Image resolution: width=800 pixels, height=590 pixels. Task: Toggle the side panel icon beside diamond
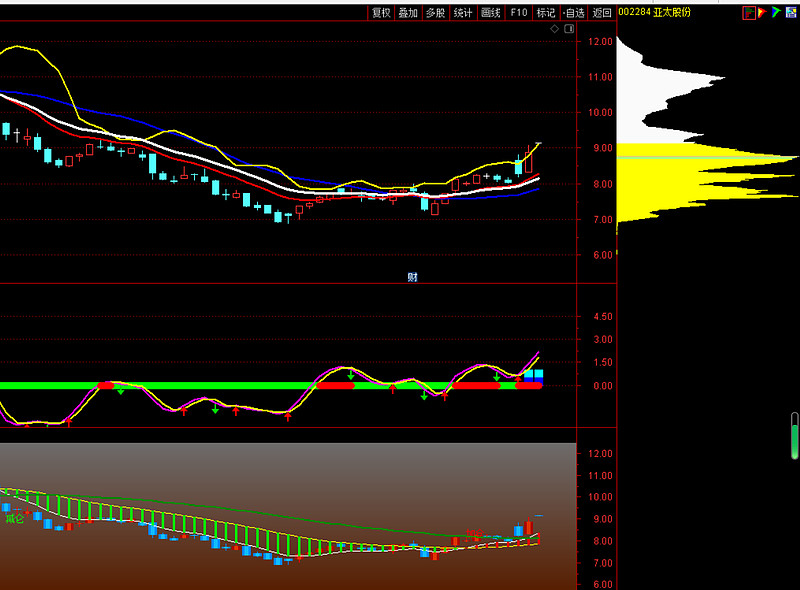point(569,29)
